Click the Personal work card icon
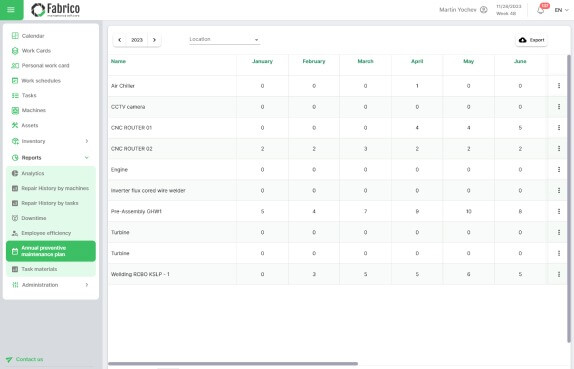The height and width of the screenshot is (369, 574). (x=15, y=66)
